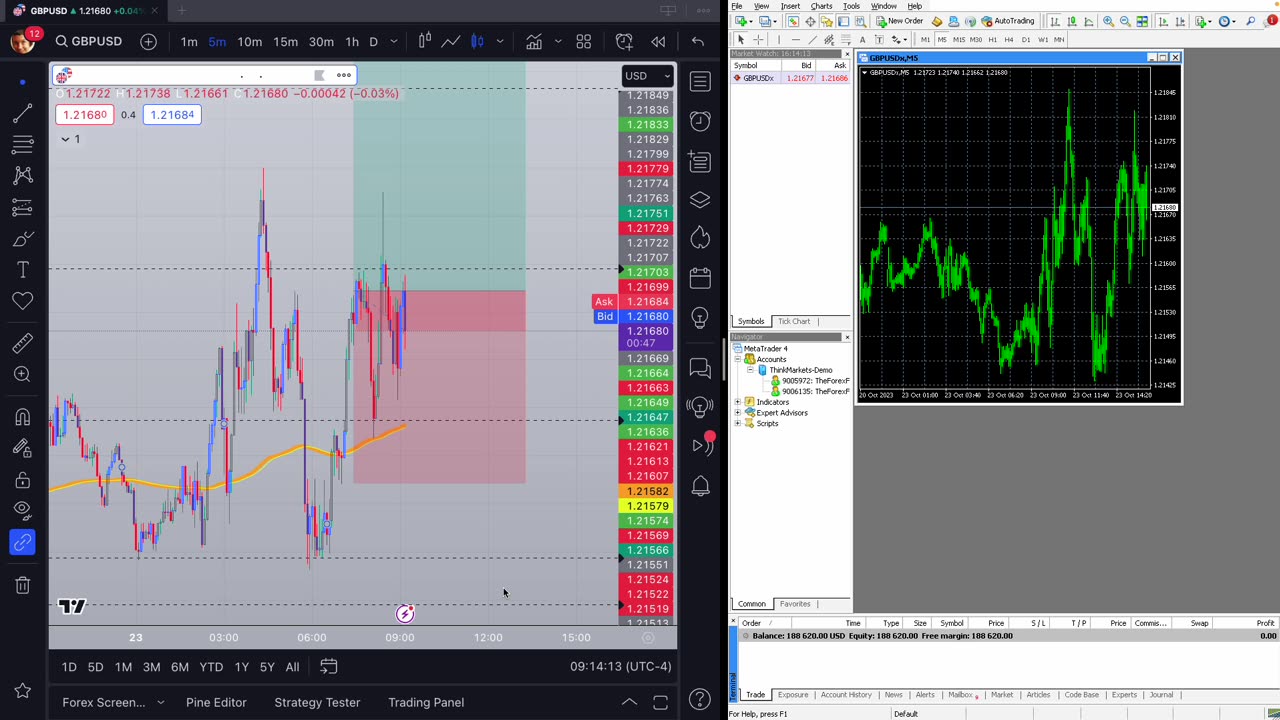This screenshot has height=720, width=1280.
Task: Select H1 timeframe in MetaTrader toolbar
Action: (x=992, y=39)
